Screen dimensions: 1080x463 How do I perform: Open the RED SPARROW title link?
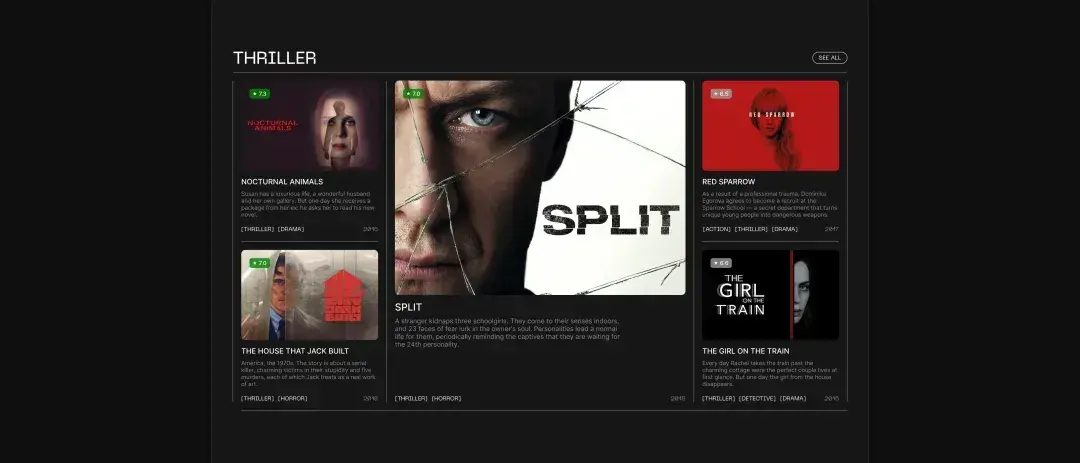[x=729, y=182]
